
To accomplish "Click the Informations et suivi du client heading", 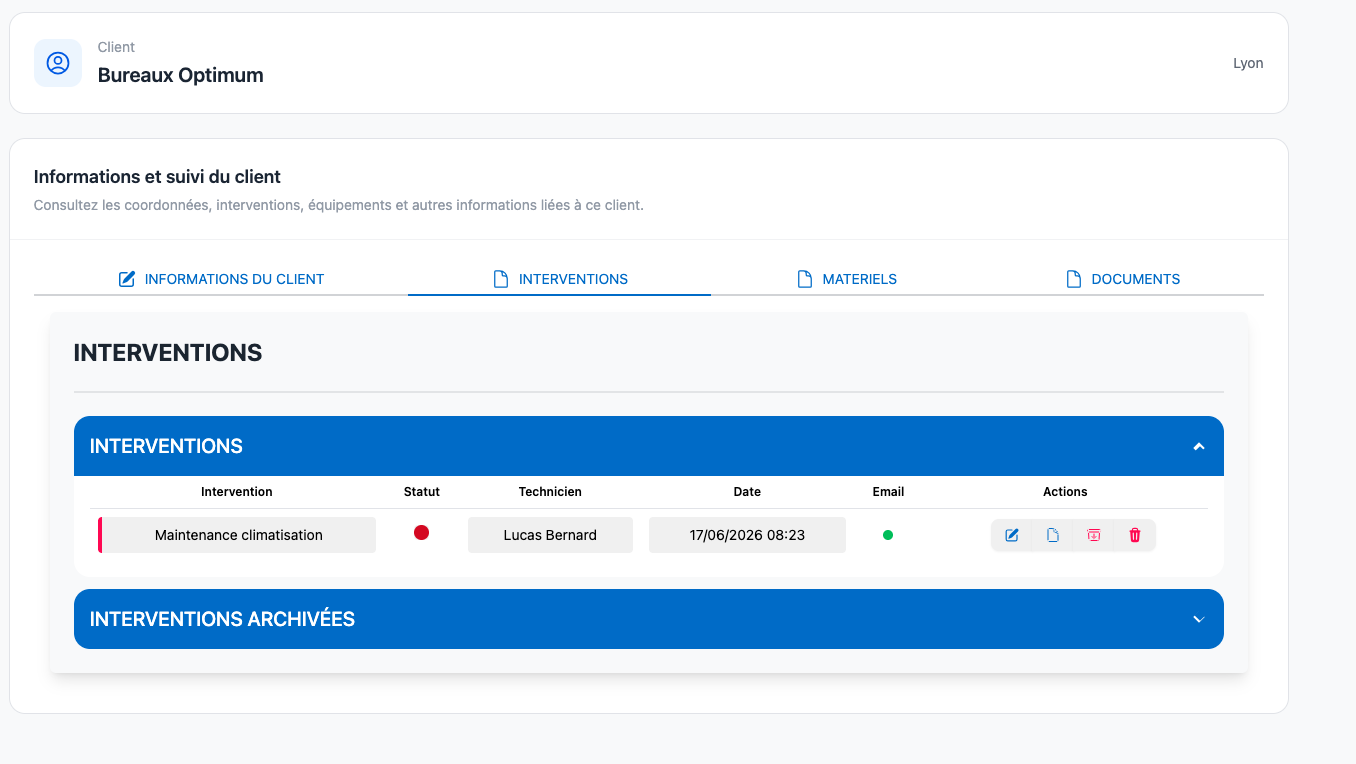I will [x=157, y=177].
